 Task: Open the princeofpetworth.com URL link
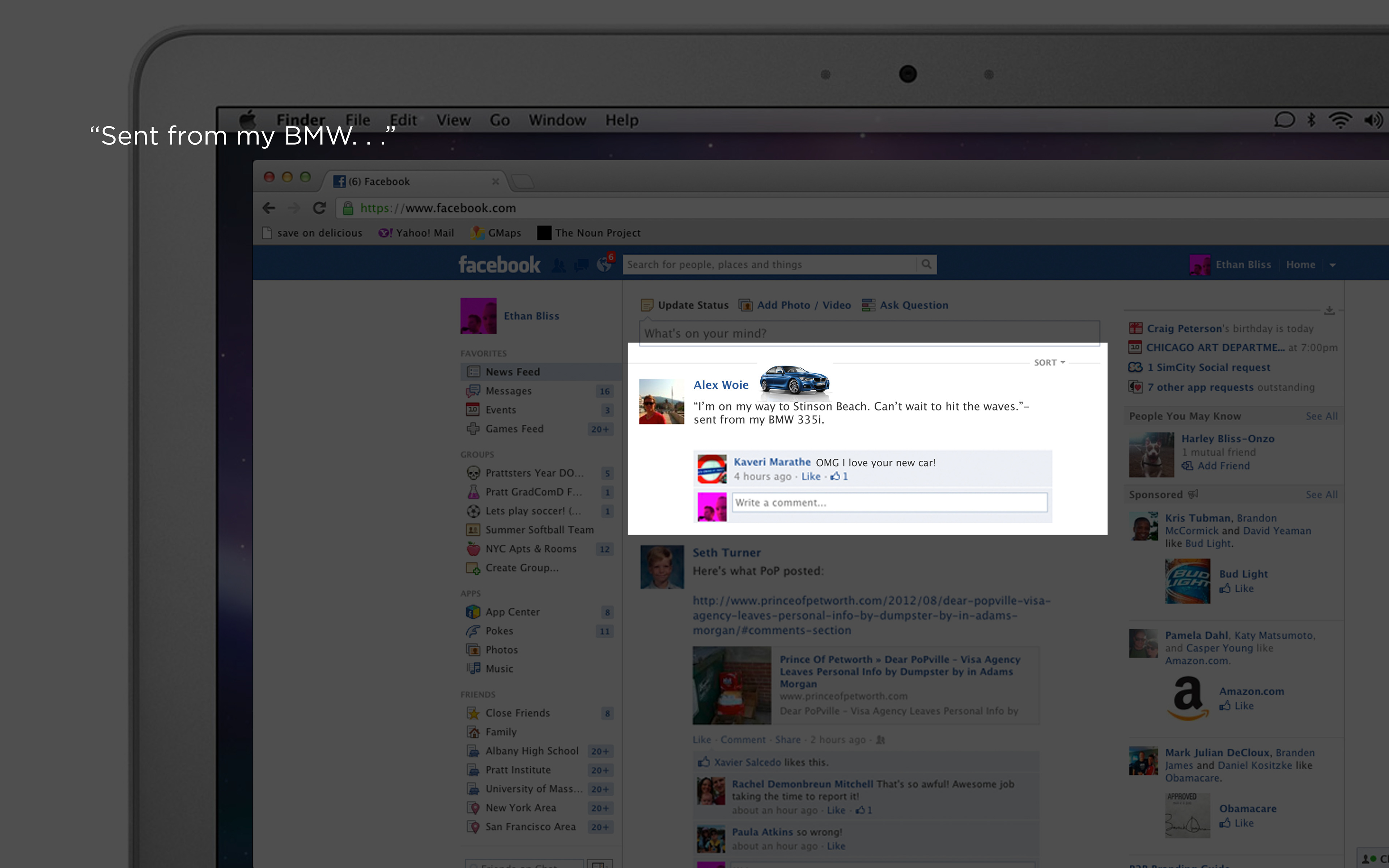tap(871, 616)
